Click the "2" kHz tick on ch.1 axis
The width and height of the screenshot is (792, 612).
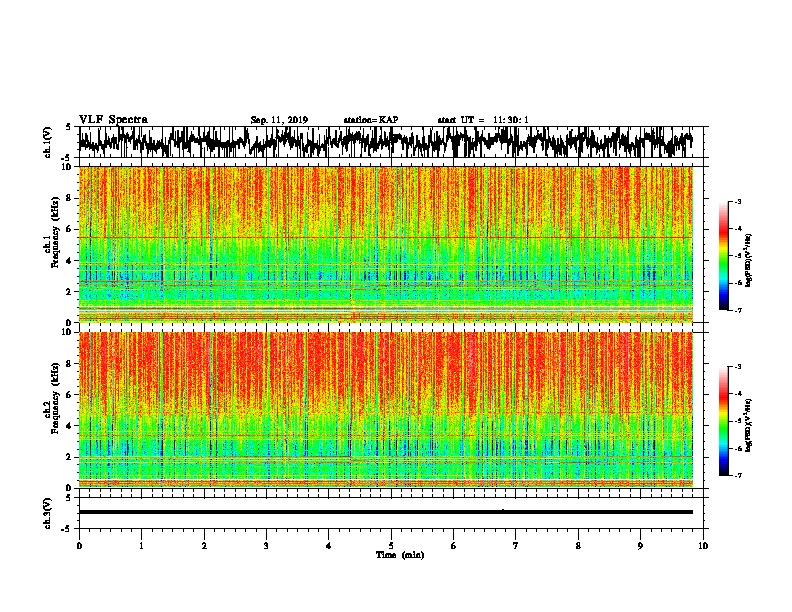pyautogui.click(x=71, y=292)
